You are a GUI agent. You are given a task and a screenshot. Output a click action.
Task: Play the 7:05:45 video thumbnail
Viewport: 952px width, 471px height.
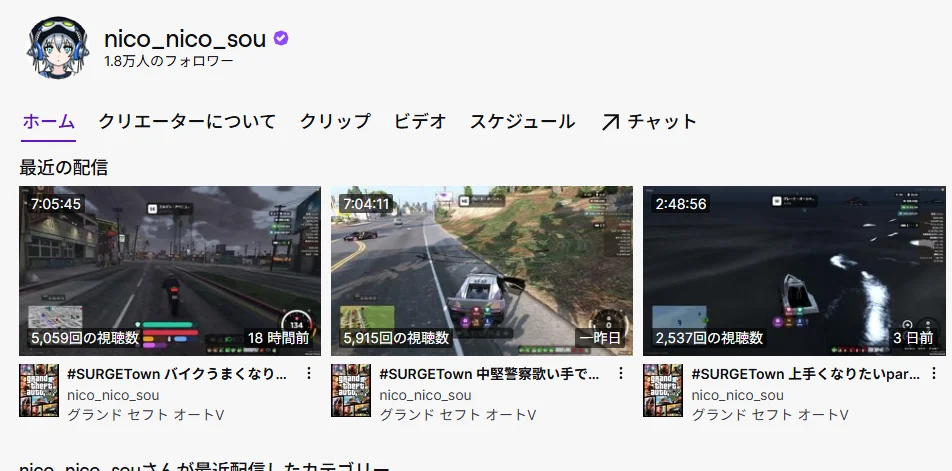pos(170,271)
